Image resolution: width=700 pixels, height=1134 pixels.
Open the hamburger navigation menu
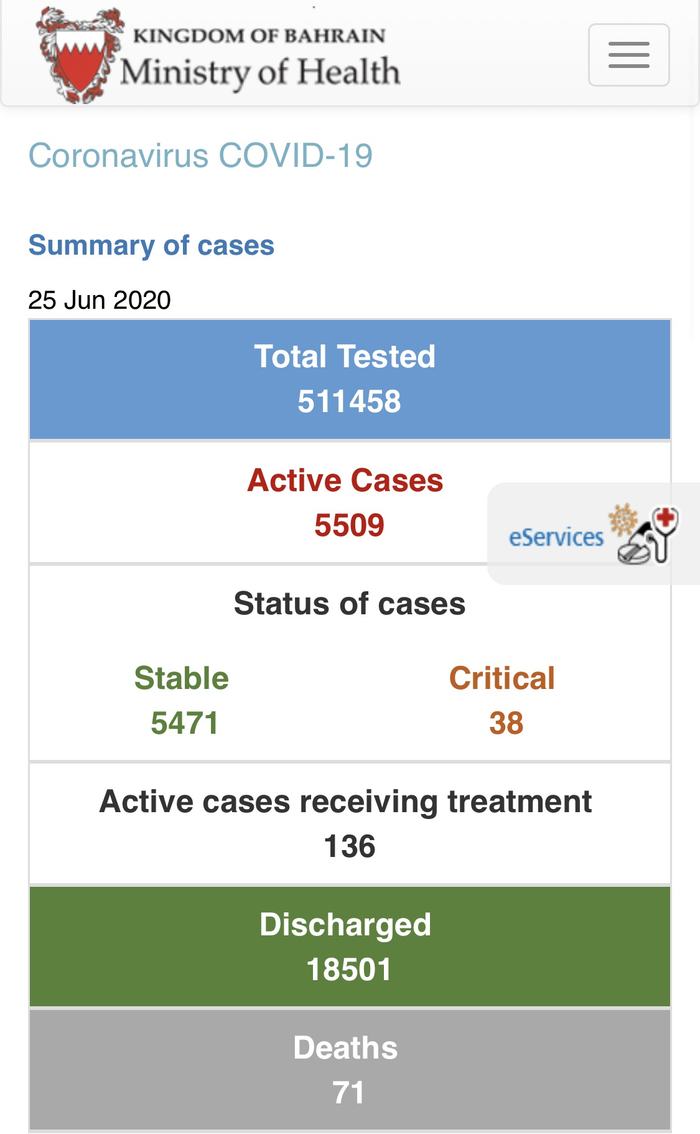click(628, 55)
